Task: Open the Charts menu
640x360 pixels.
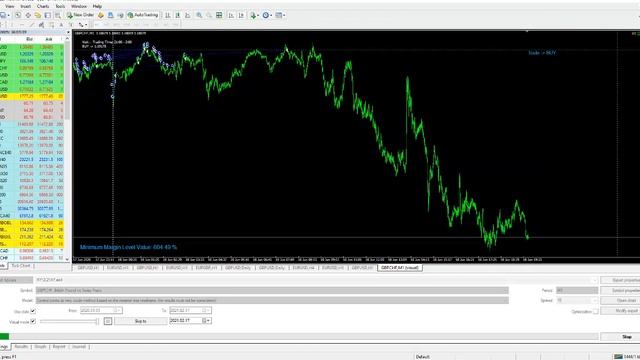Action: (43, 6)
